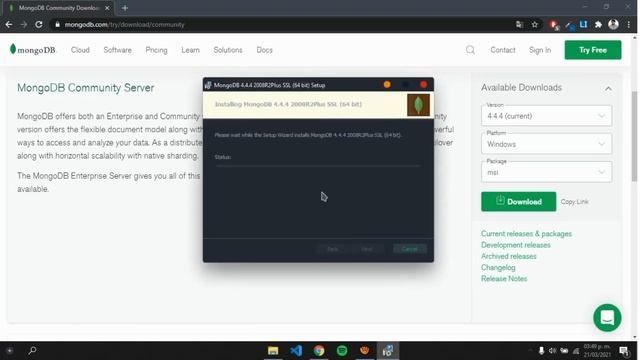Click the Copy Link link
The image size is (640, 360).
[574, 202]
